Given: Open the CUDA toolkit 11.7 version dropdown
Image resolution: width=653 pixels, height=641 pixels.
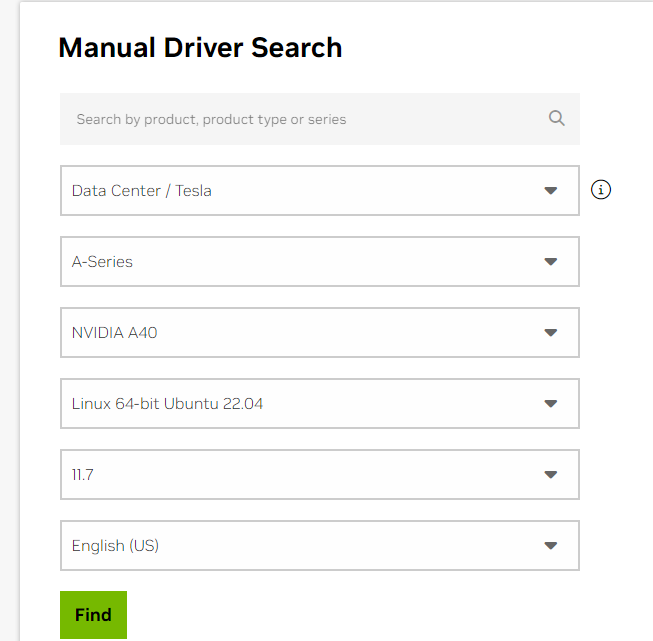Looking at the screenshot, I should [320, 474].
